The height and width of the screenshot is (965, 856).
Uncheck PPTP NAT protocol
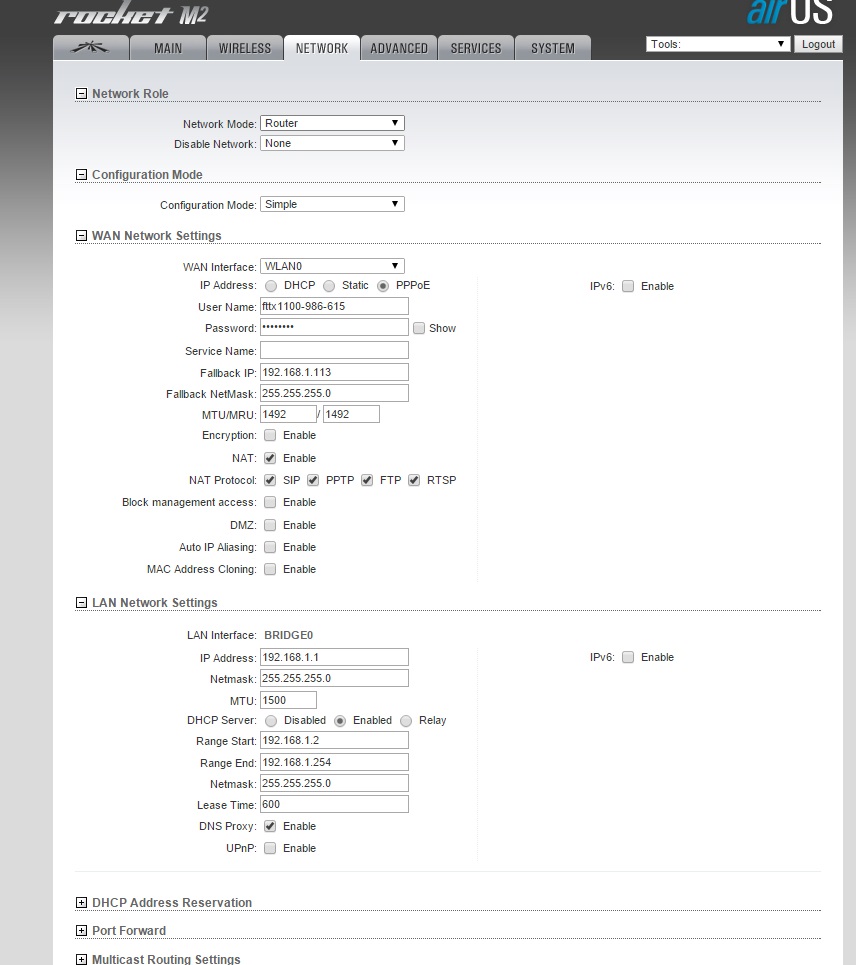[313, 480]
